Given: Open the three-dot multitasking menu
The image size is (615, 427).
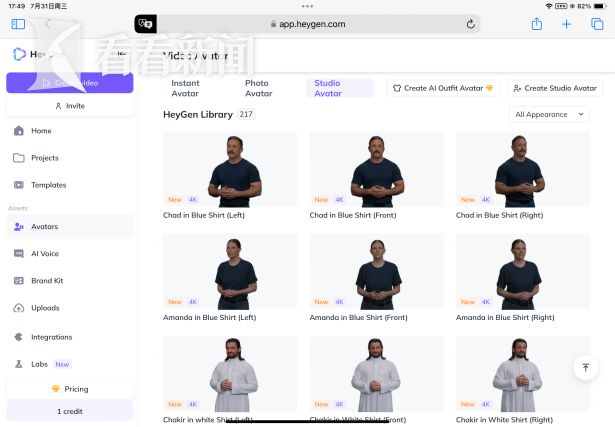Looking at the screenshot, I should point(308,6).
